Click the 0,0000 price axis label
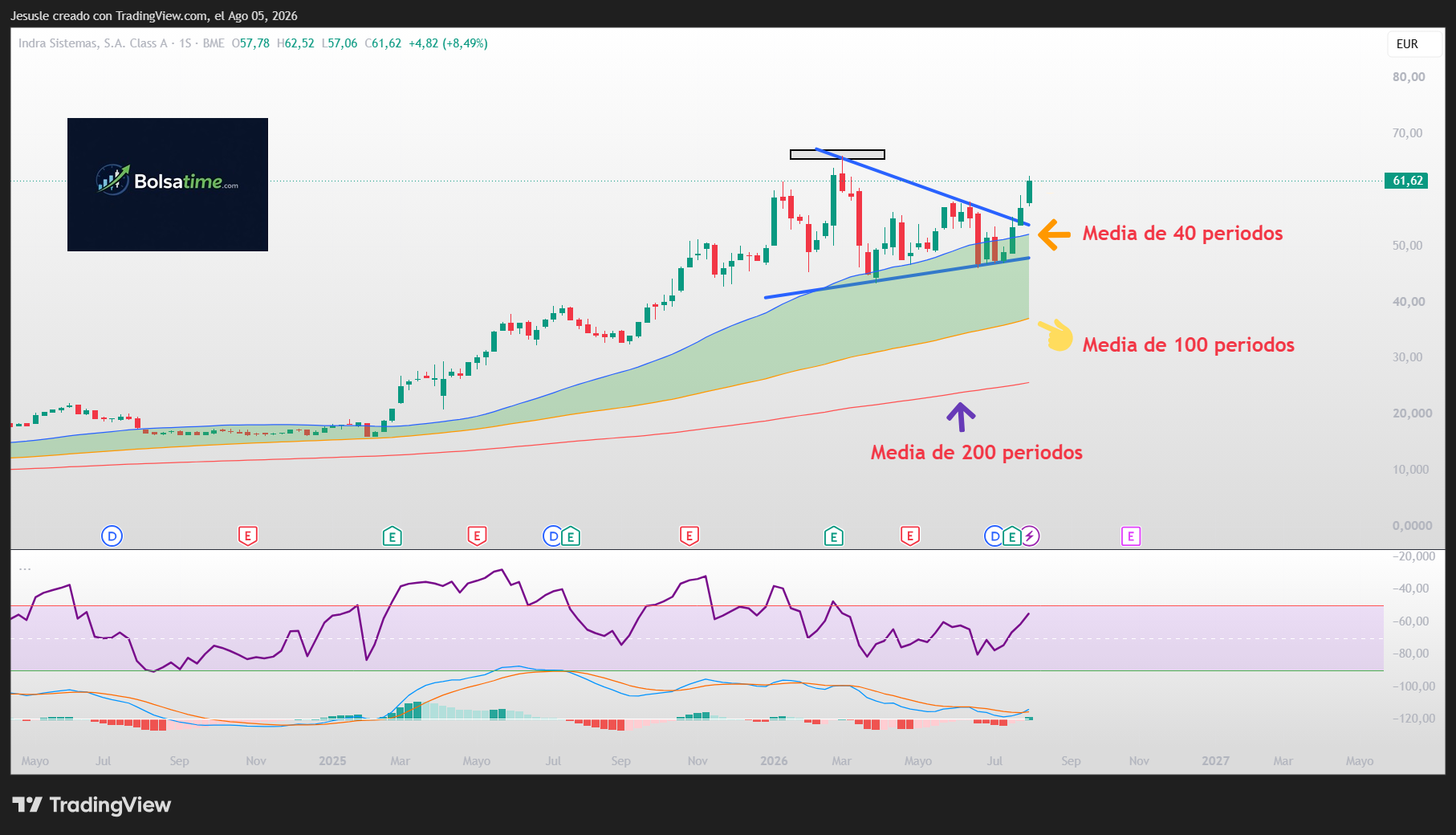 (x=1412, y=526)
